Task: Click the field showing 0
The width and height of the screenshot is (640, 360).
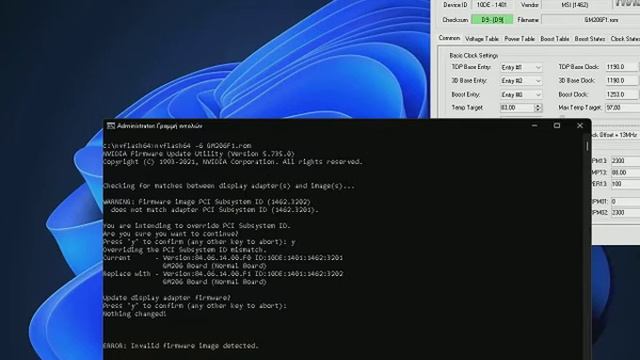Action: (x=625, y=202)
